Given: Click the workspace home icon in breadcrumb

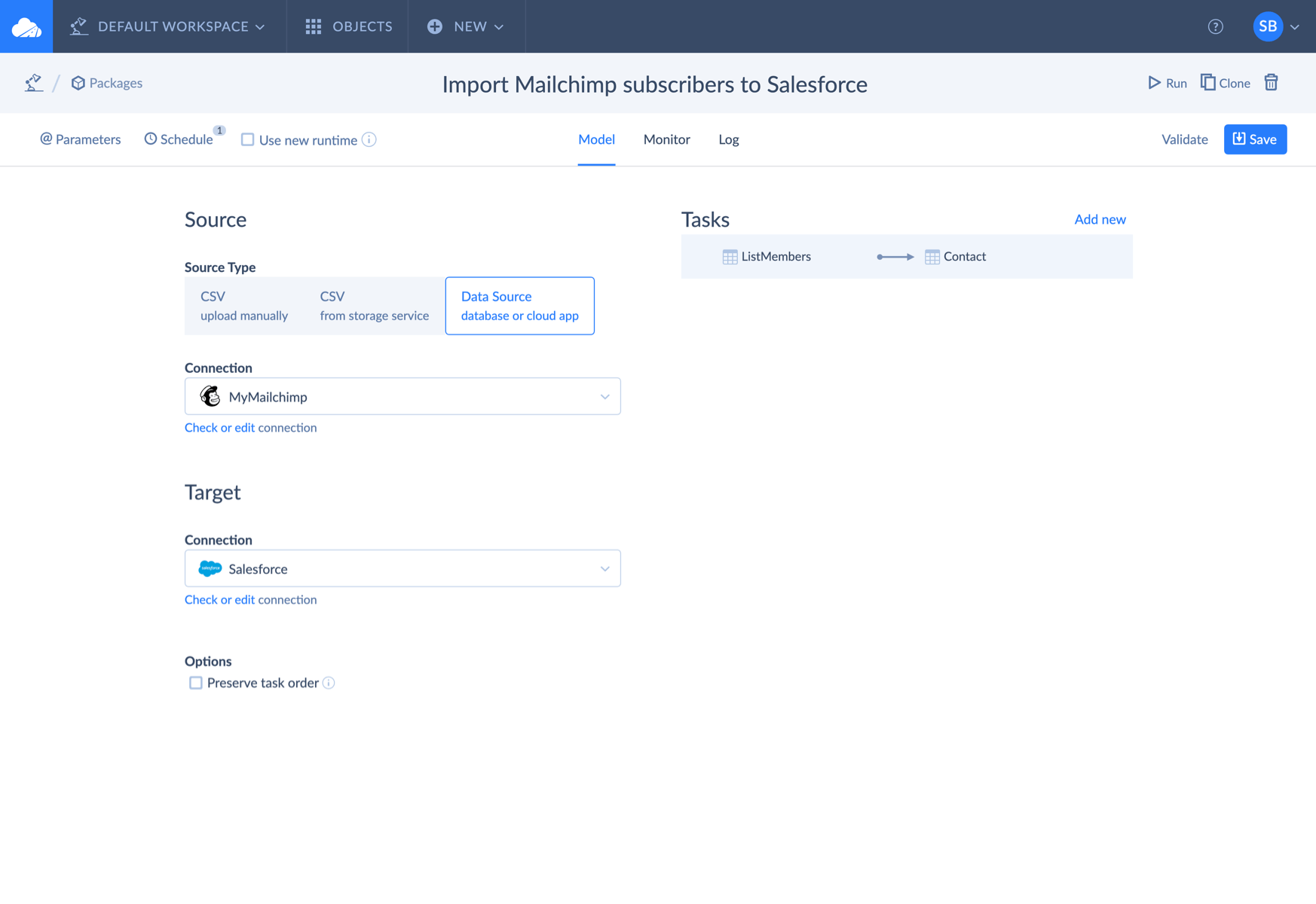Looking at the screenshot, I should pos(34,83).
